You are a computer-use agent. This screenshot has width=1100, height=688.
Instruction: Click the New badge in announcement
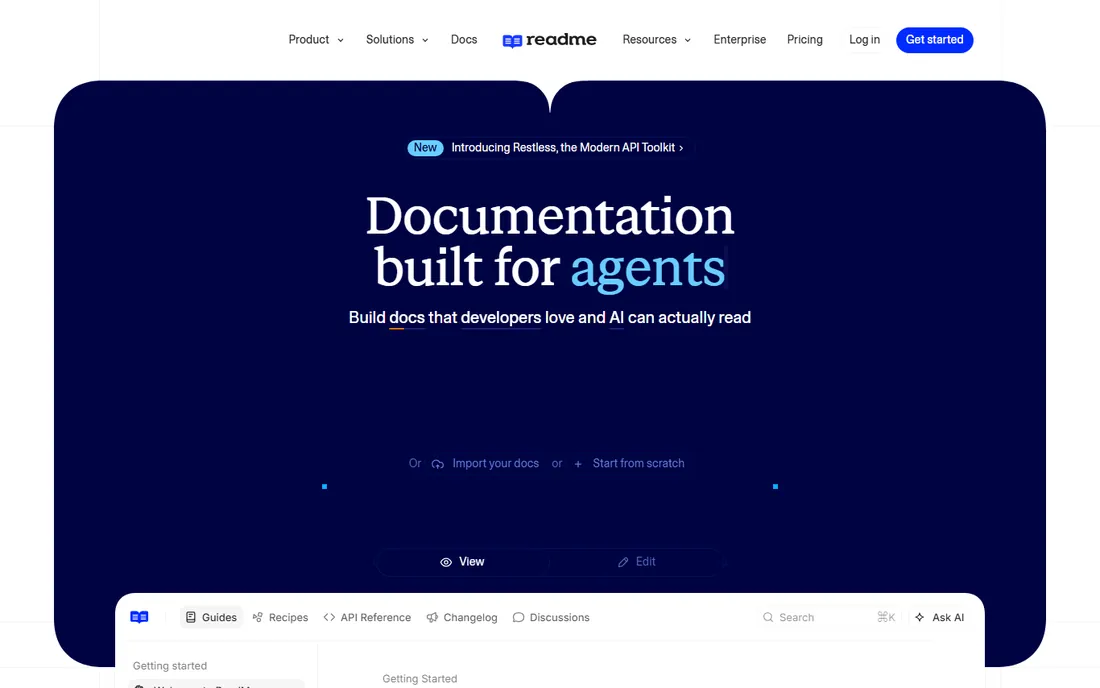pos(425,148)
